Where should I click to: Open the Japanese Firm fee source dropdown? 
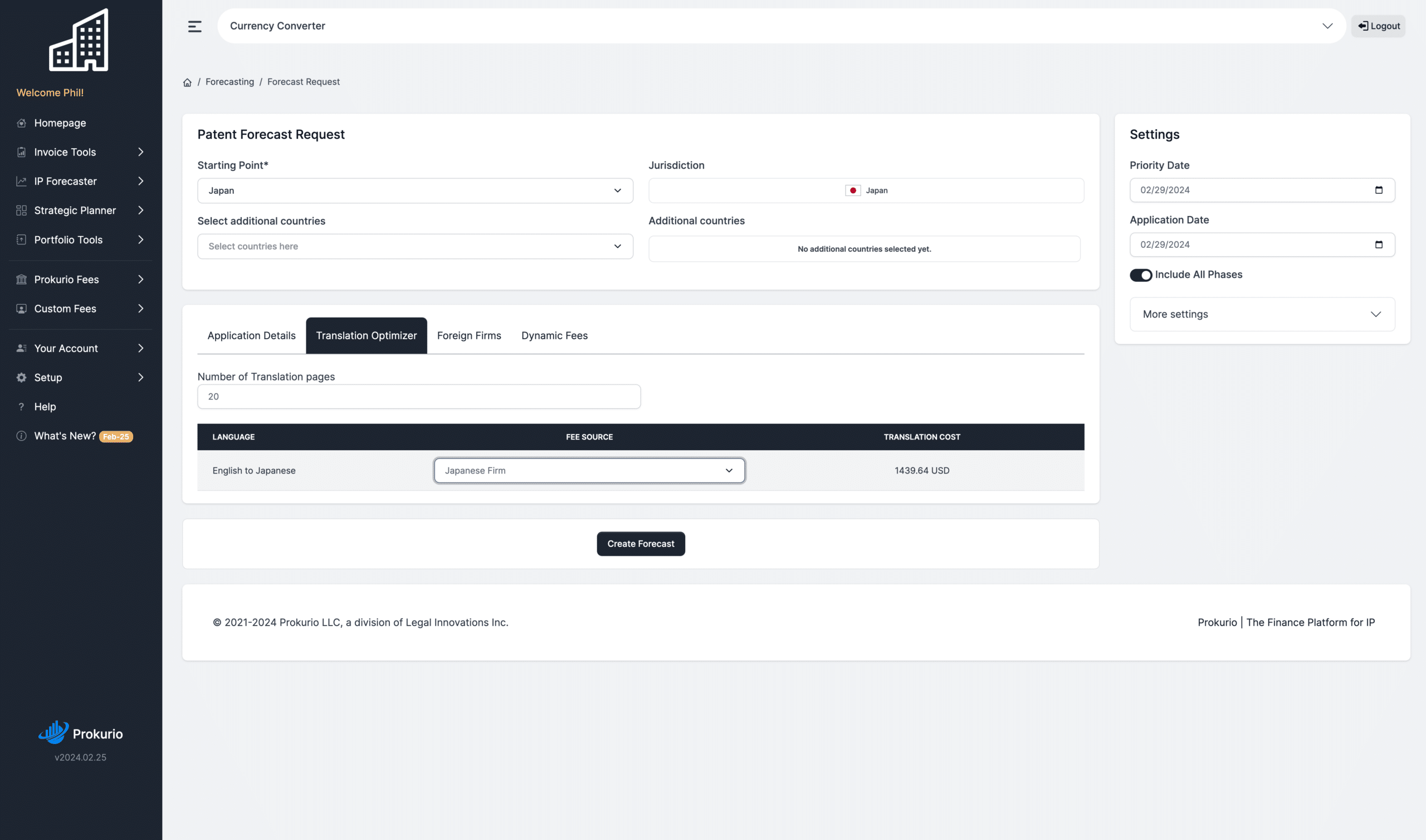(589, 470)
